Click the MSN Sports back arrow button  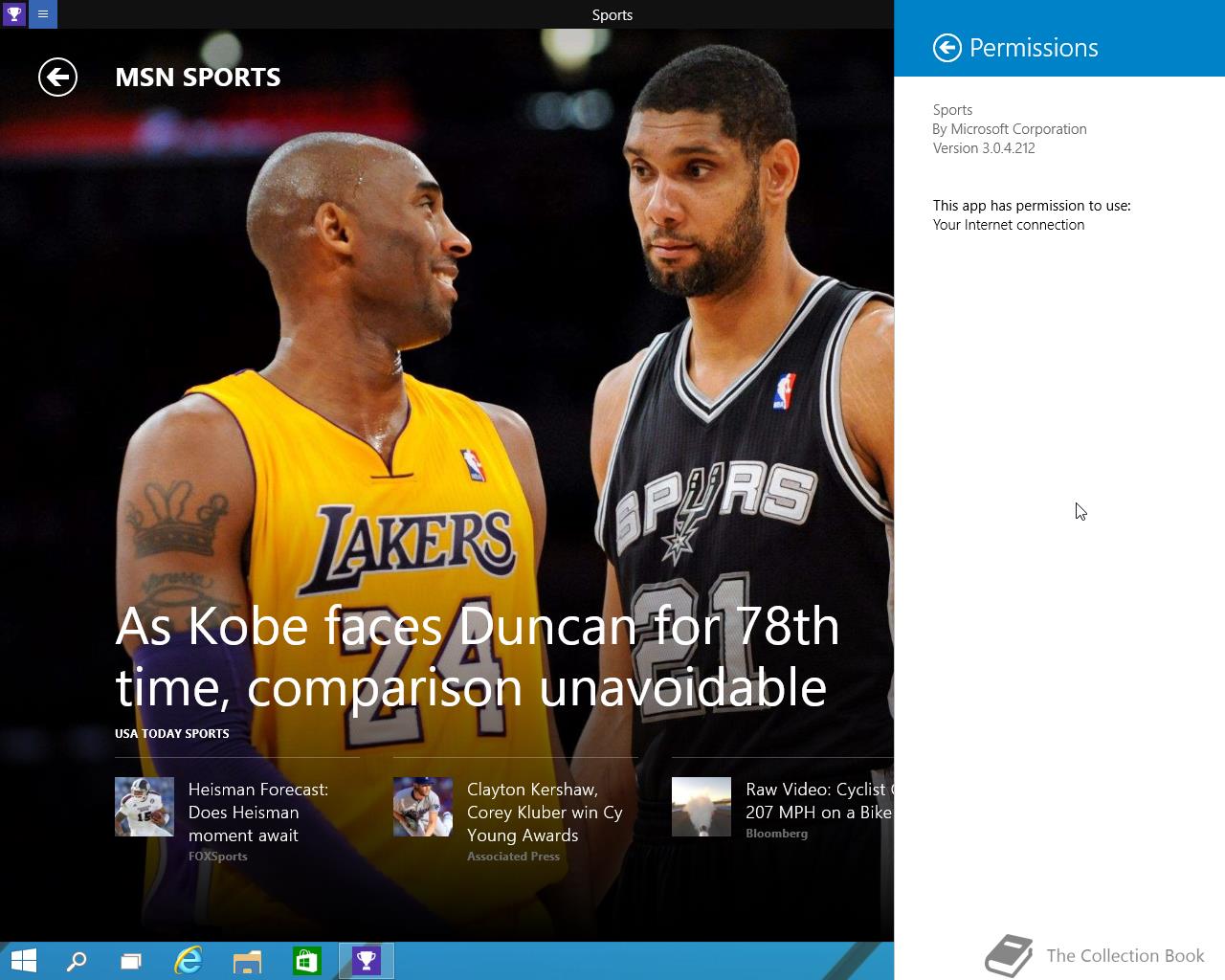point(57,78)
